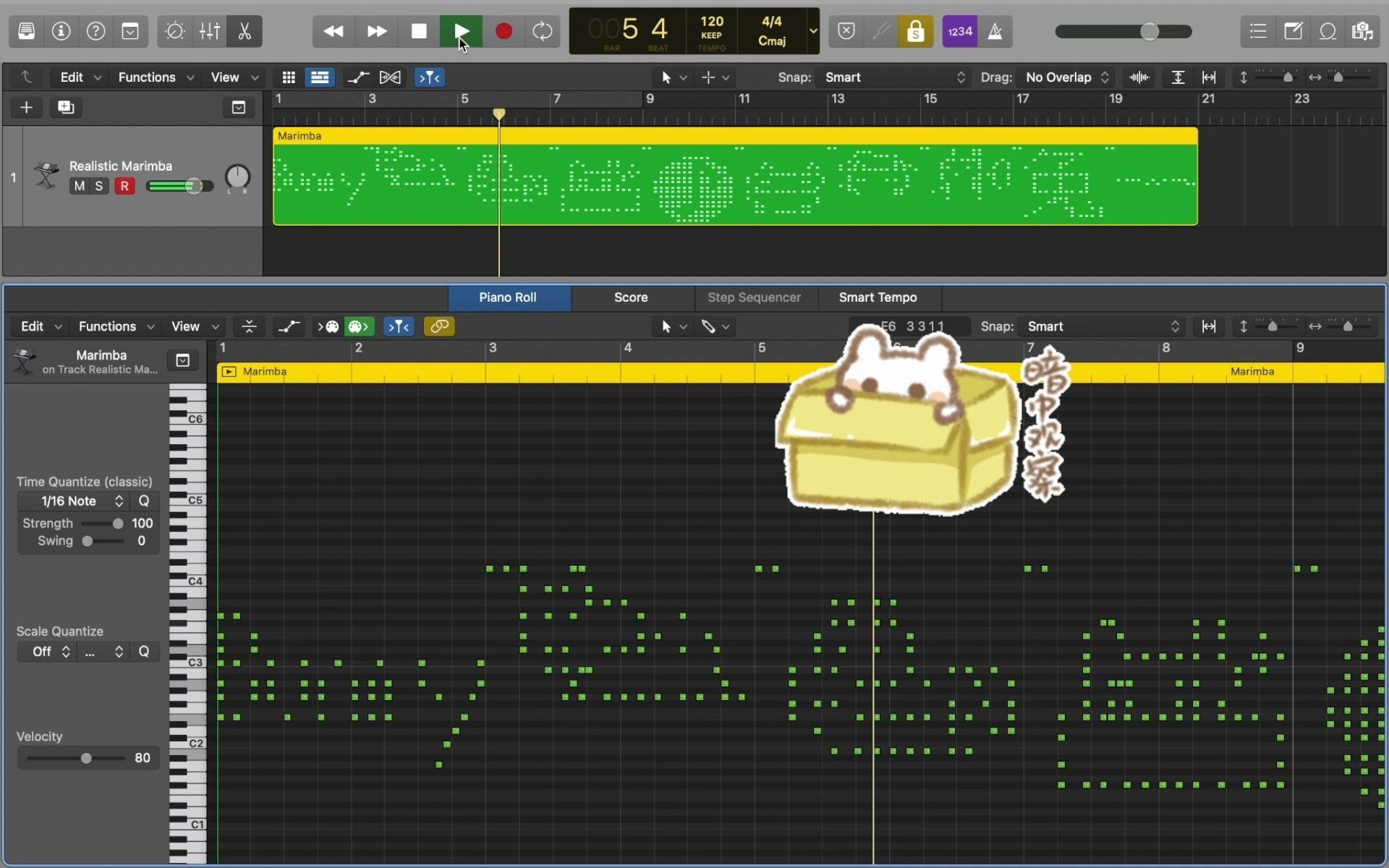Open Tracks area Edit menu
1389x868 pixels.
point(80,77)
